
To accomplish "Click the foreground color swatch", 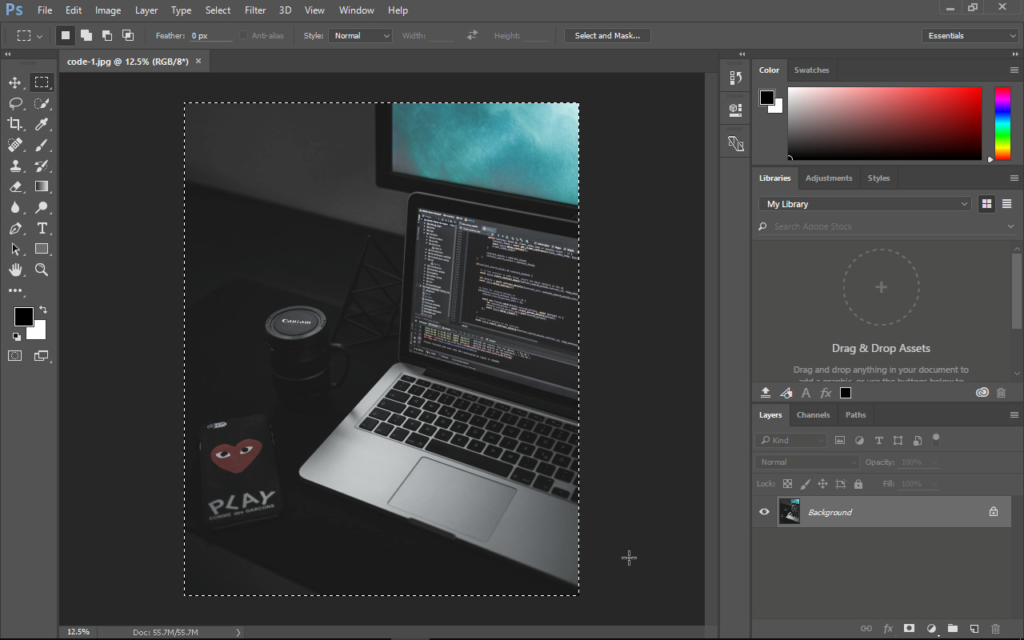I will click(23, 316).
